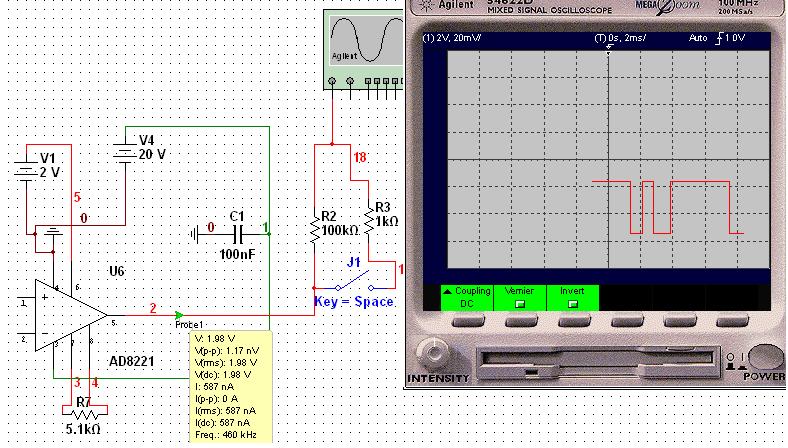Viewport: 788px width, 448px height.
Task: Click probe value 'Freq.: 460 kHz'
Action: point(226,435)
